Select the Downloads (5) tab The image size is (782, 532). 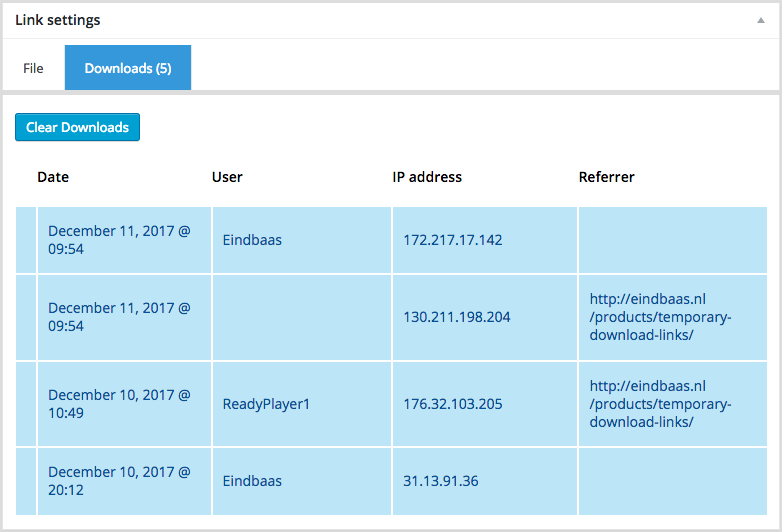pos(127,68)
